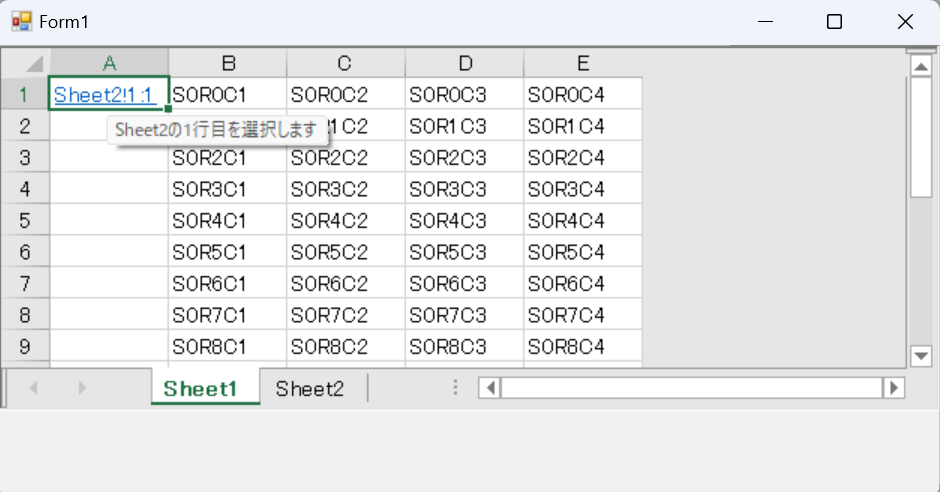The width and height of the screenshot is (940, 492).
Task: Select cell containing S0R7C4
Action: point(583,315)
